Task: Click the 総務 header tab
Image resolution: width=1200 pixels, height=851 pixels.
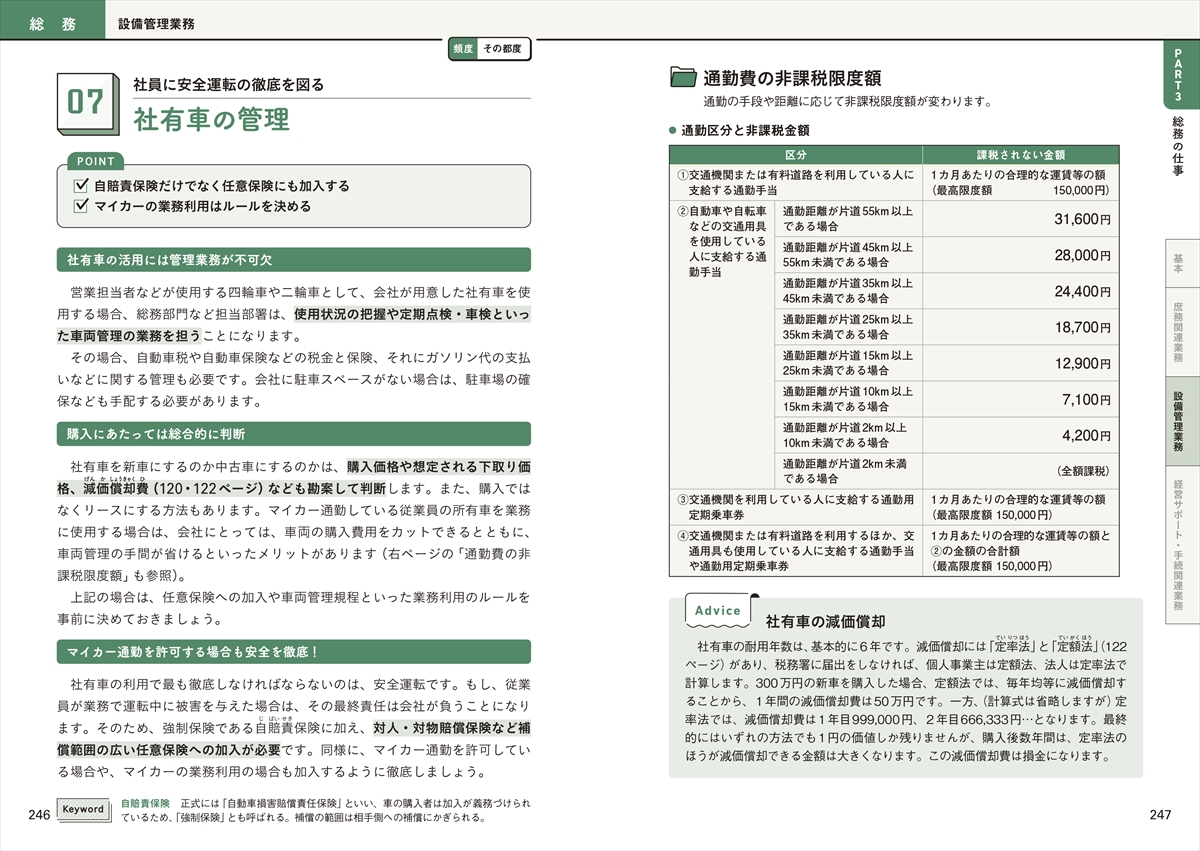Action: click(52, 22)
